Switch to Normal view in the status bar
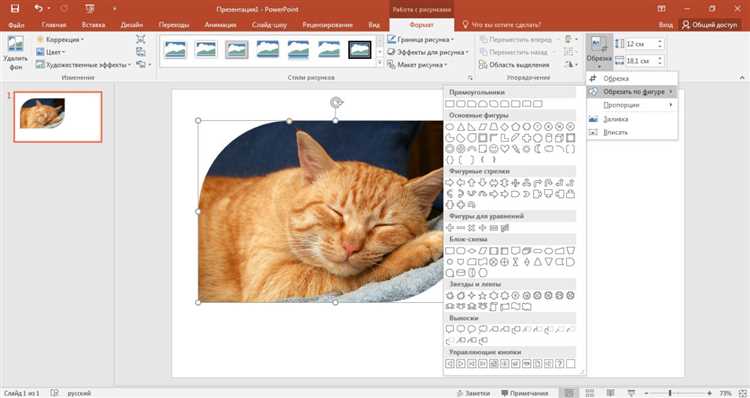This screenshot has height=398, width=750. 568,393
